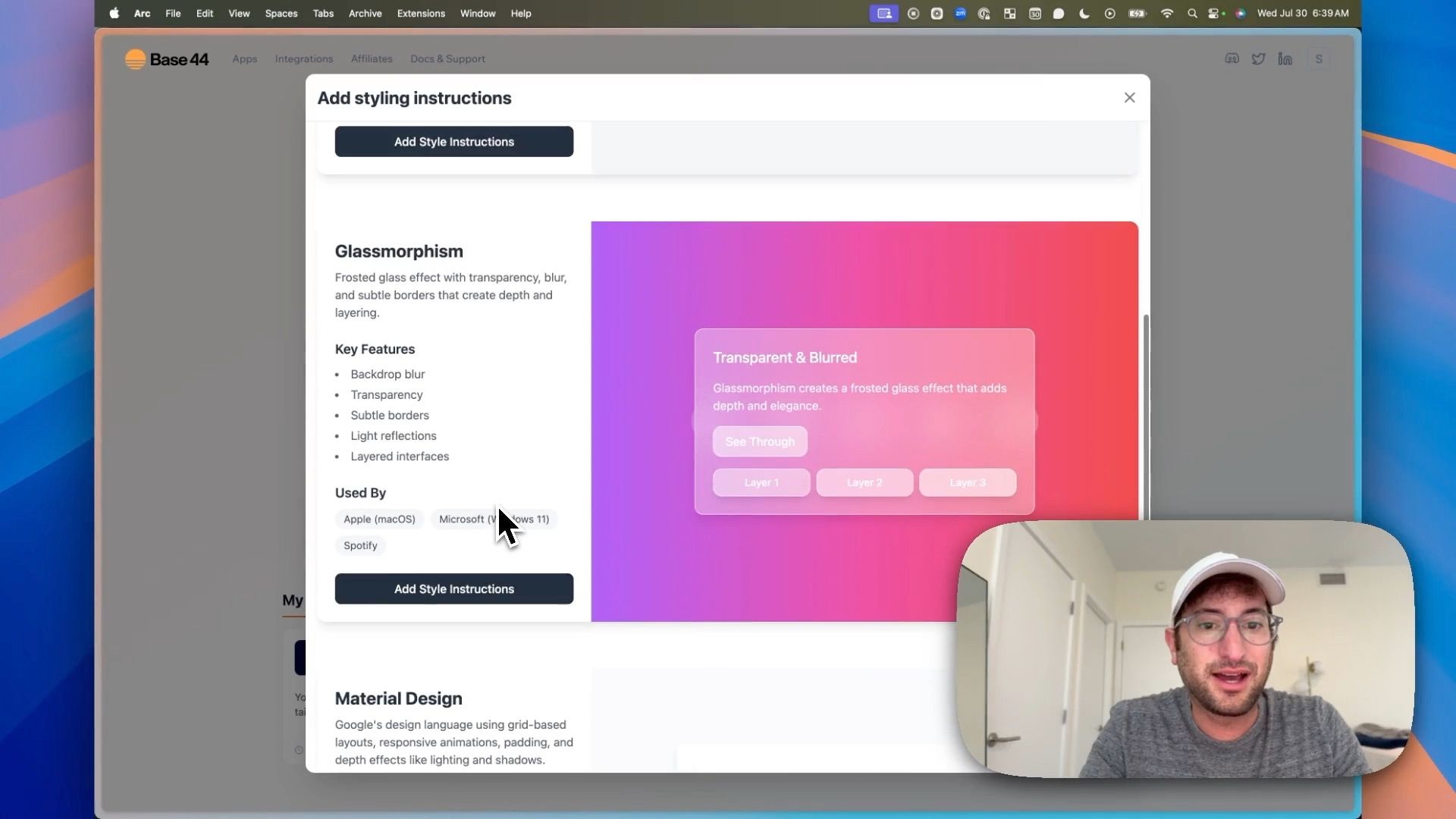Screen dimensions: 1456x819
Task: Open the user avatar labeled S
Action: pyautogui.click(x=1319, y=59)
